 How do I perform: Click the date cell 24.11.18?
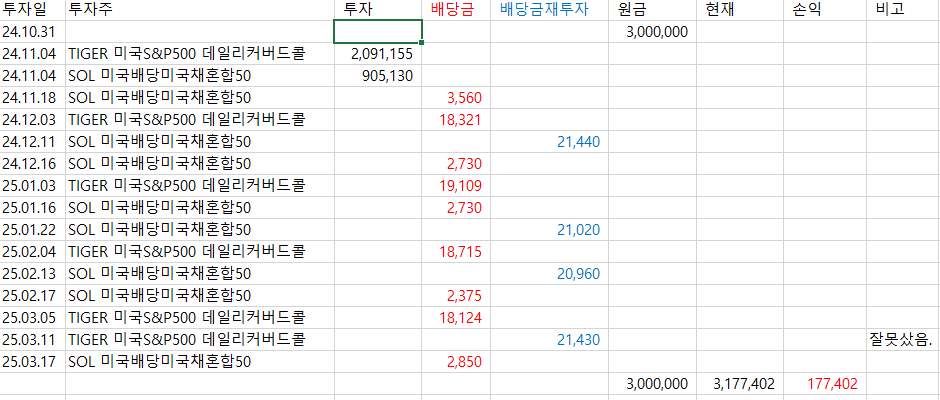click(32, 98)
